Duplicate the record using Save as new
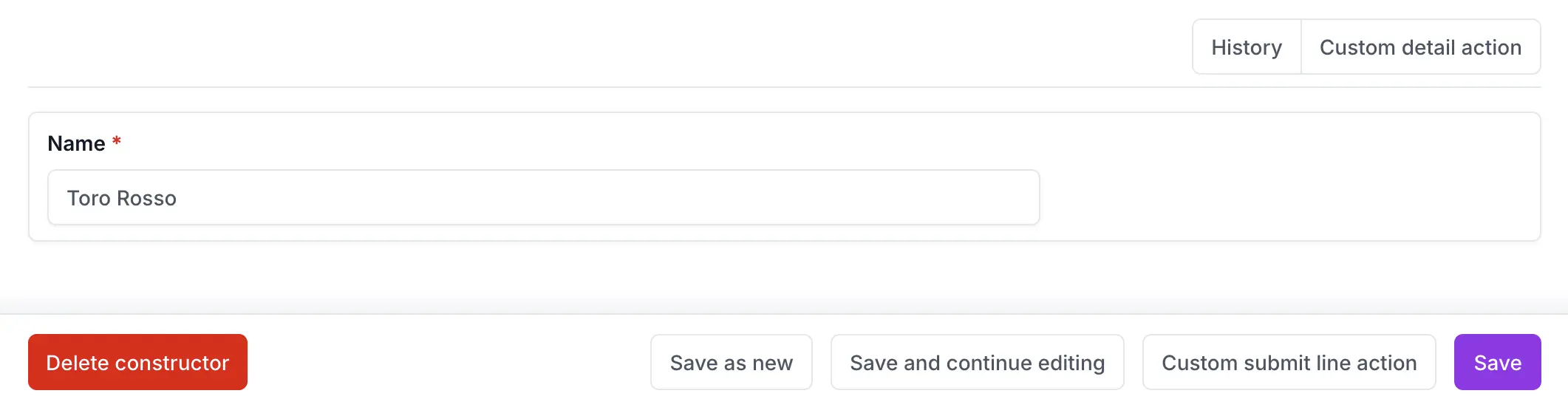 (x=731, y=363)
